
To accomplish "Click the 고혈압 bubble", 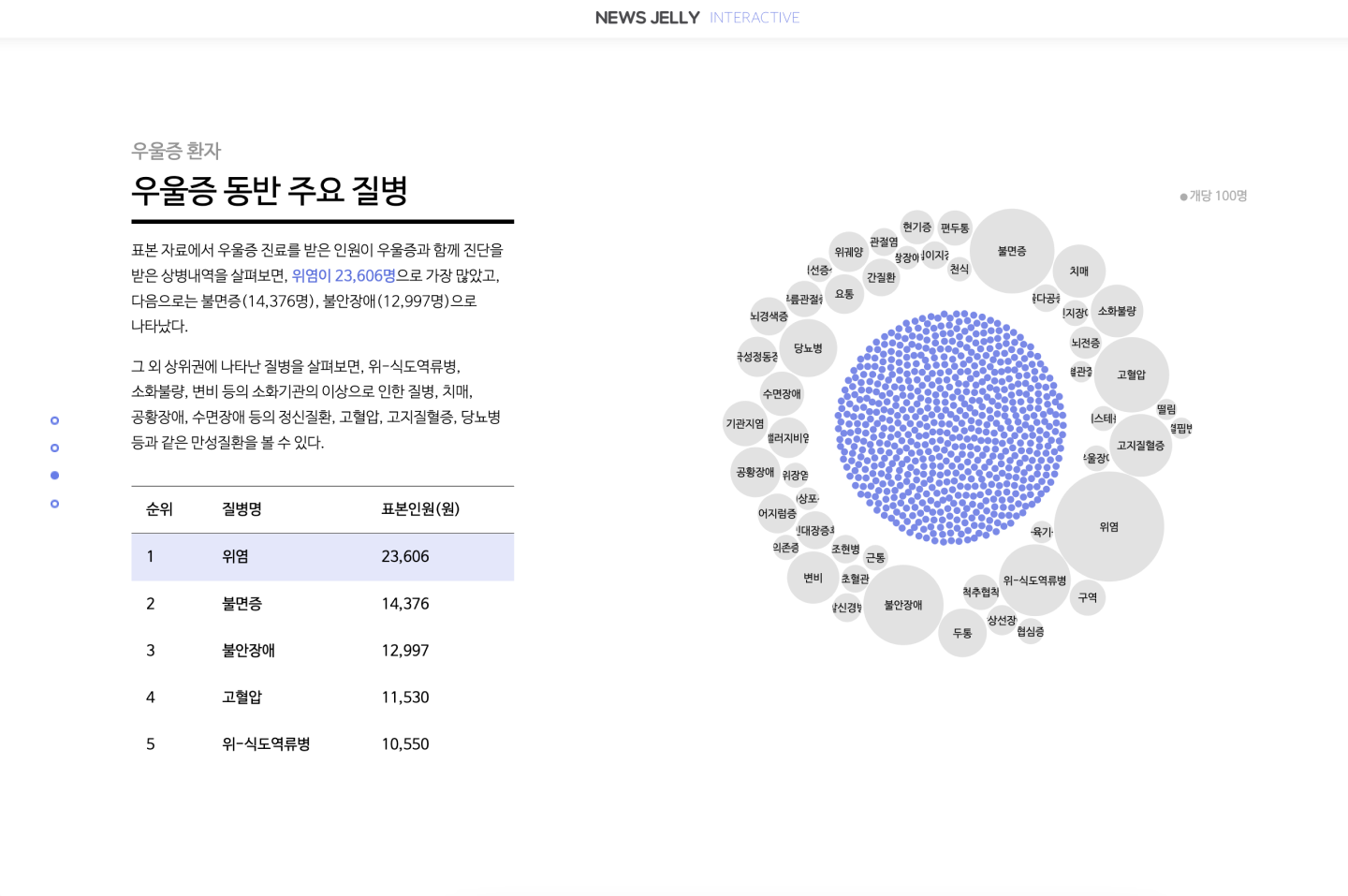I will tap(1131, 375).
